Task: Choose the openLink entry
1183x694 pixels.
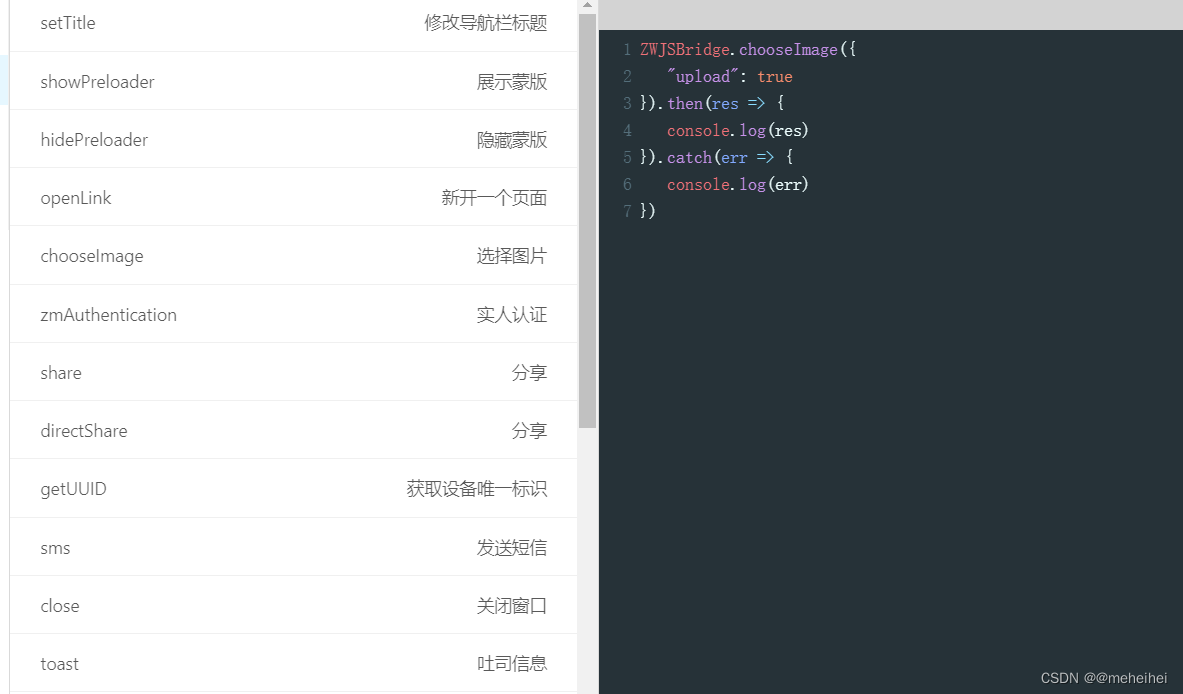Action: pos(293,198)
